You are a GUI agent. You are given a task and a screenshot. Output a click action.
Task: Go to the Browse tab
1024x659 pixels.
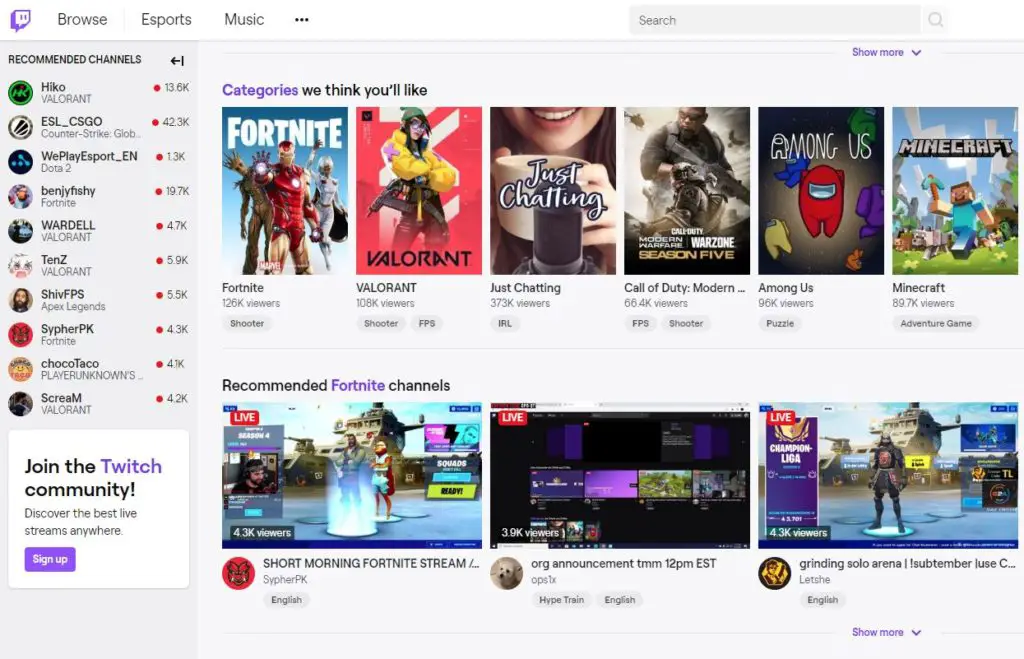point(82,20)
